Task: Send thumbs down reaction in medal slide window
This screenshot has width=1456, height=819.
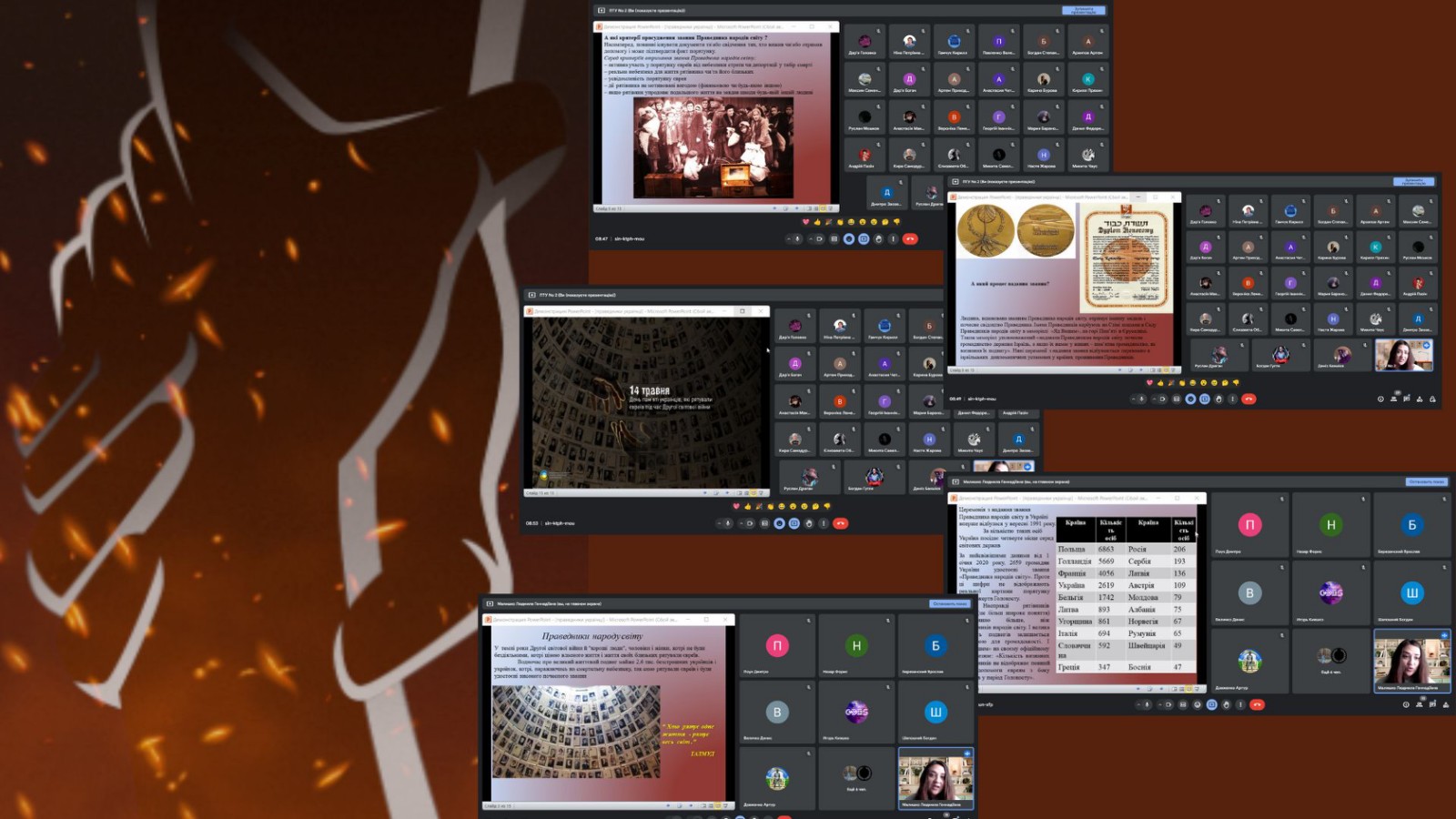Action: click(1236, 383)
